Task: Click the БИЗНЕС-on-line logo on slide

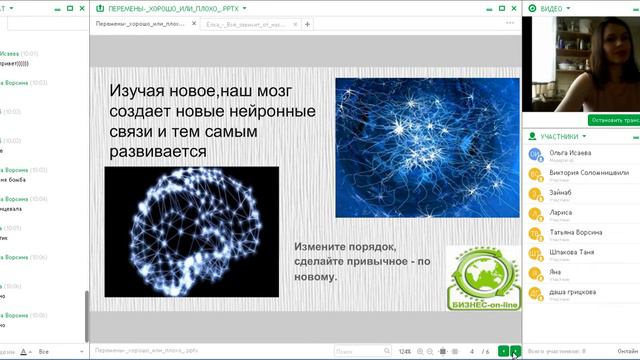Action: pyautogui.click(x=484, y=278)
